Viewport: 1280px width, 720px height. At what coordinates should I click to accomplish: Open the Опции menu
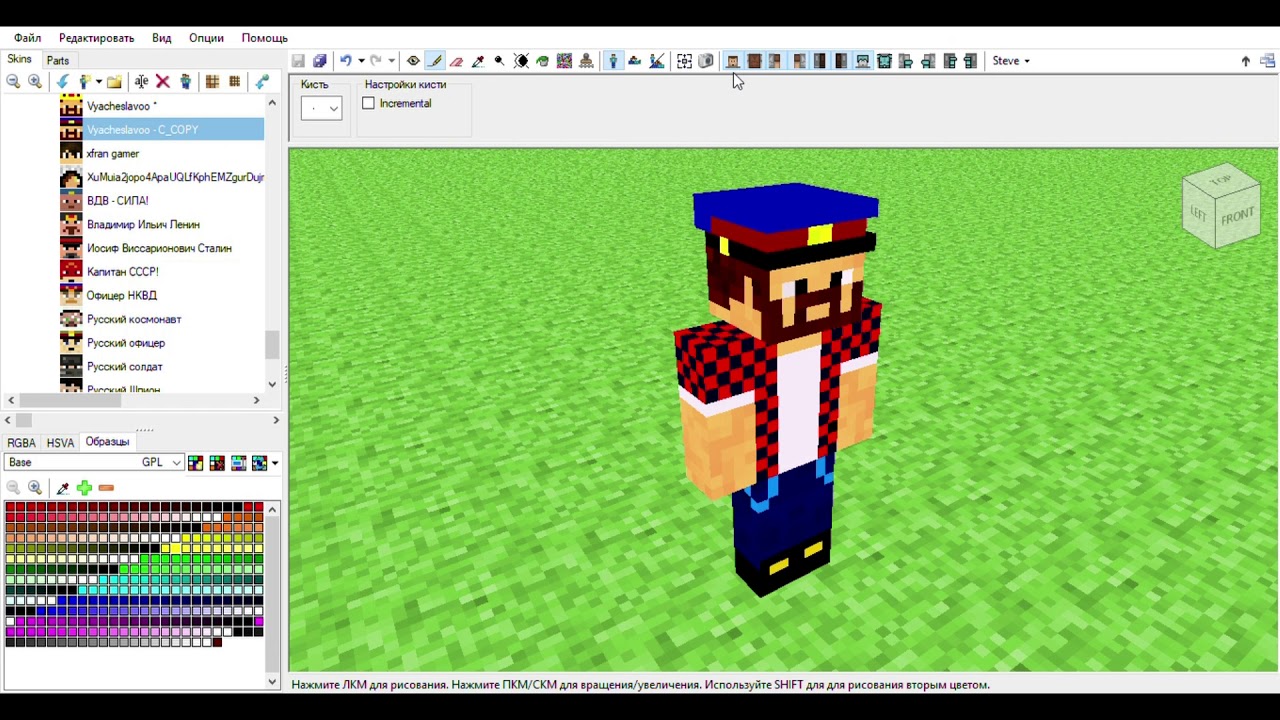coord(206,38)
